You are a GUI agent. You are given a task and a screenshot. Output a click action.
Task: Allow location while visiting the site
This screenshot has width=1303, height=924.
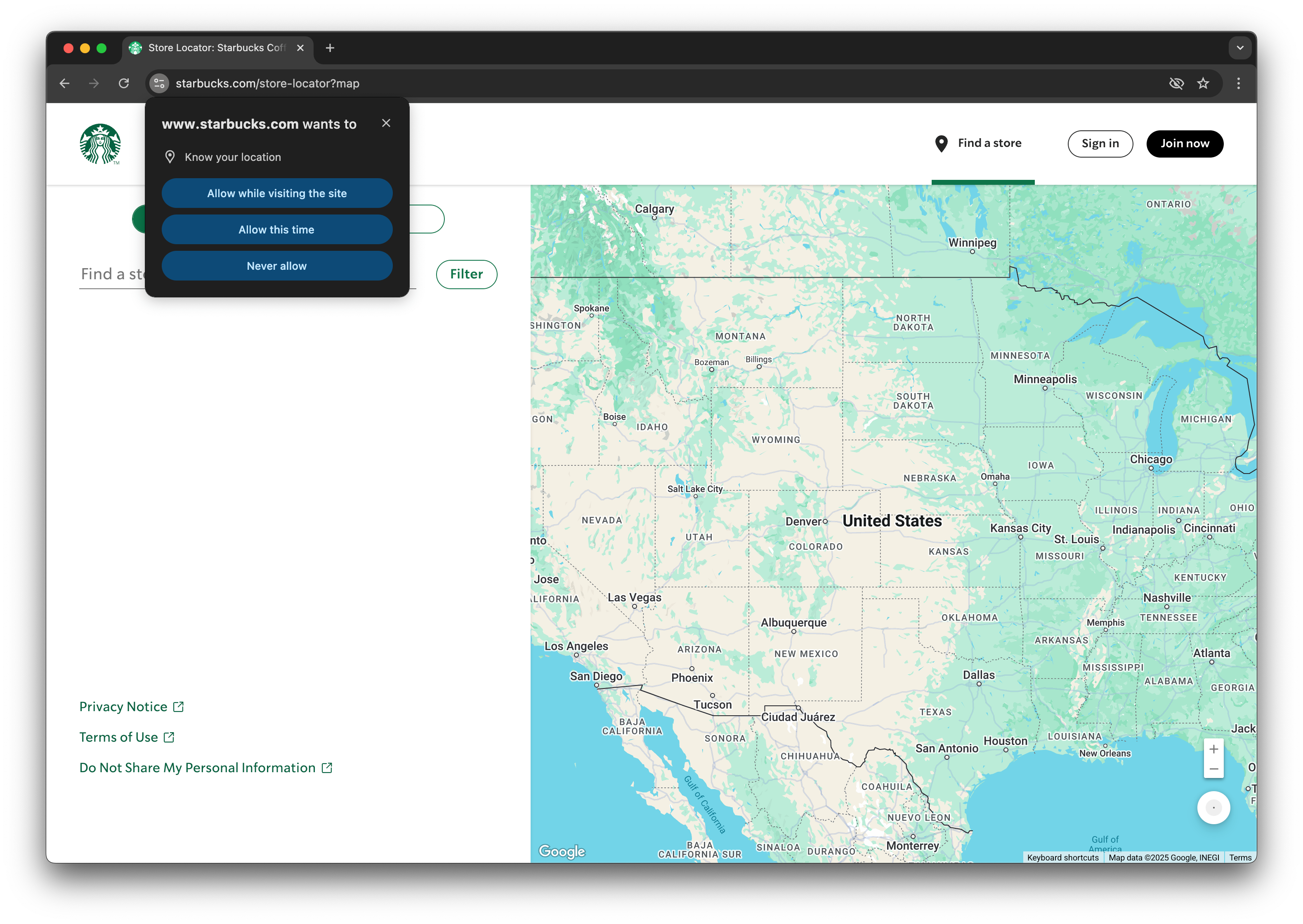[x=277, y=193]
